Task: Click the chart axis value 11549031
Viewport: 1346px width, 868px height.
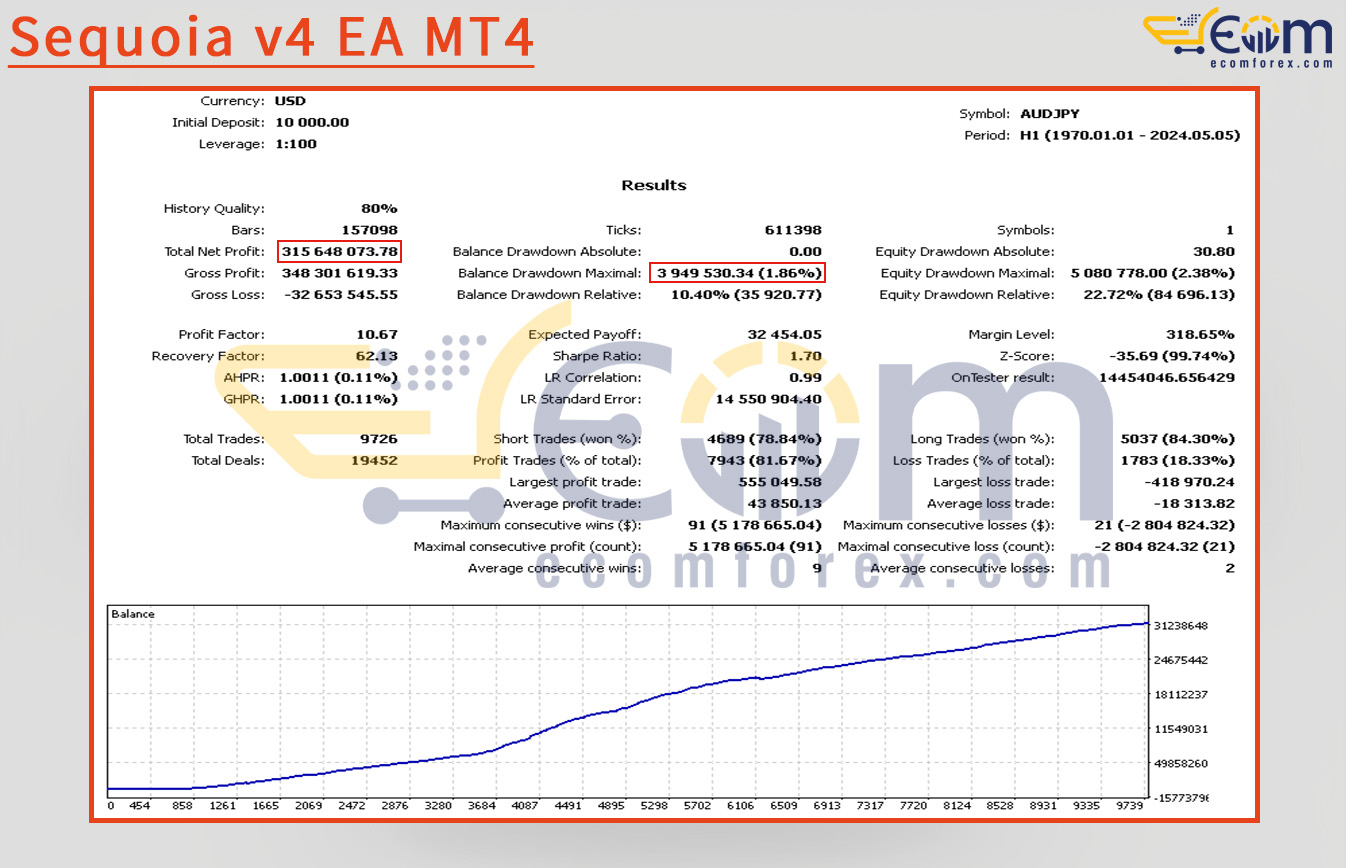Action: click(1181, 729)
